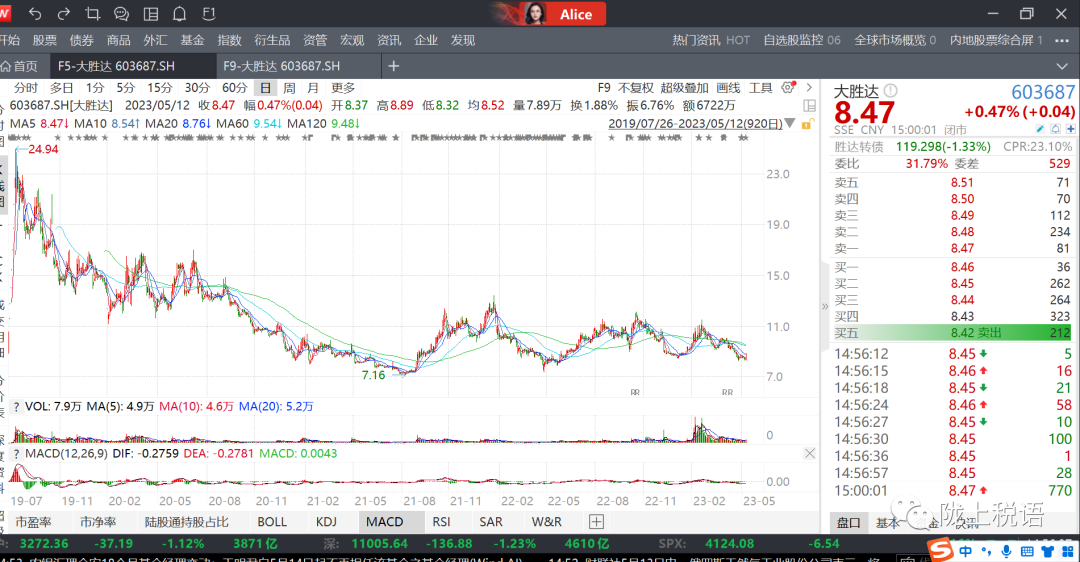Image resolution: width=1080 pixels, height=562 pixels.
Task: Open the 画线 drawing tools
Action: (x=728, y=87)
